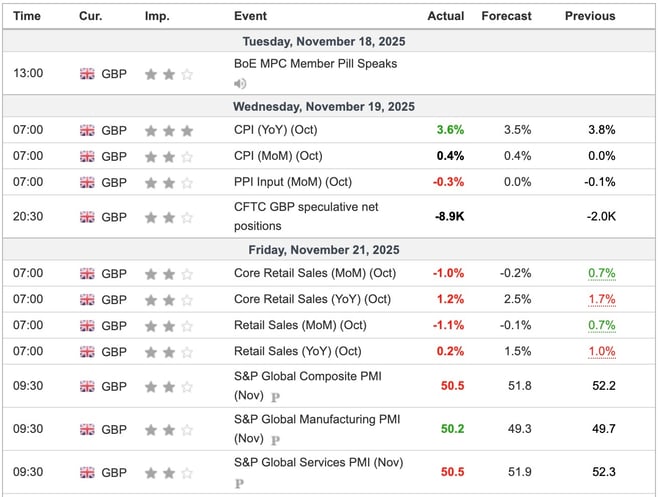Open the Core Retail Sales (MoM) event
The width and height of the screenshot is (658, 497).
312,273
